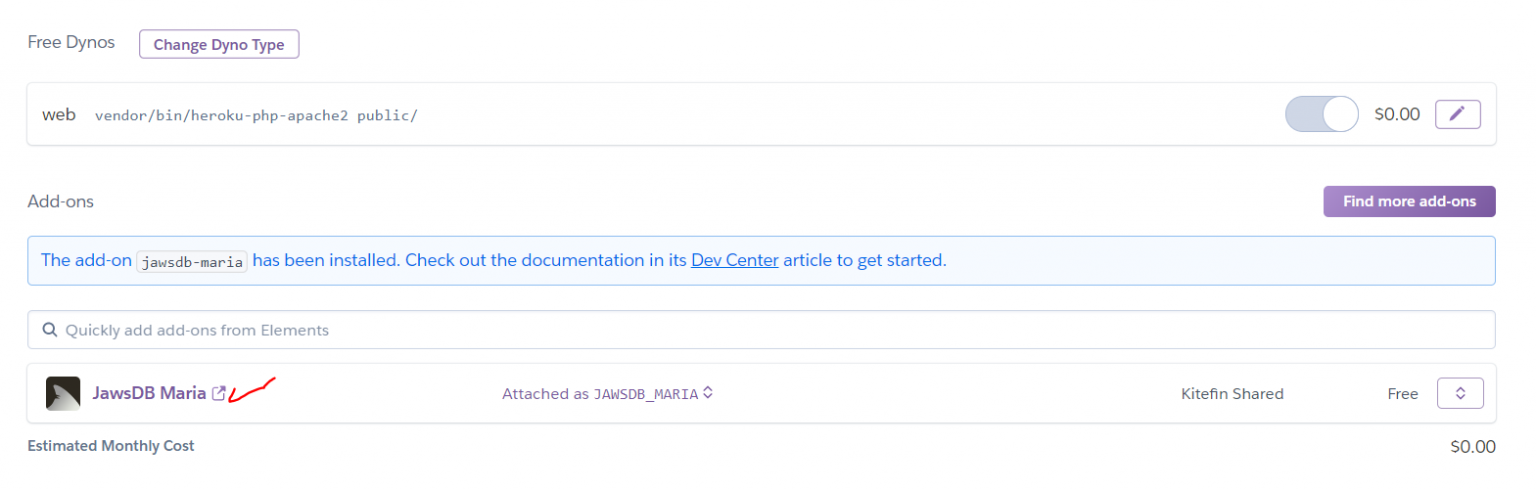Viewport: 1536px width, 490px height.
Task: Open the Attached as JAWSDB_MARIA dropdown
Action: click(607, 394)
